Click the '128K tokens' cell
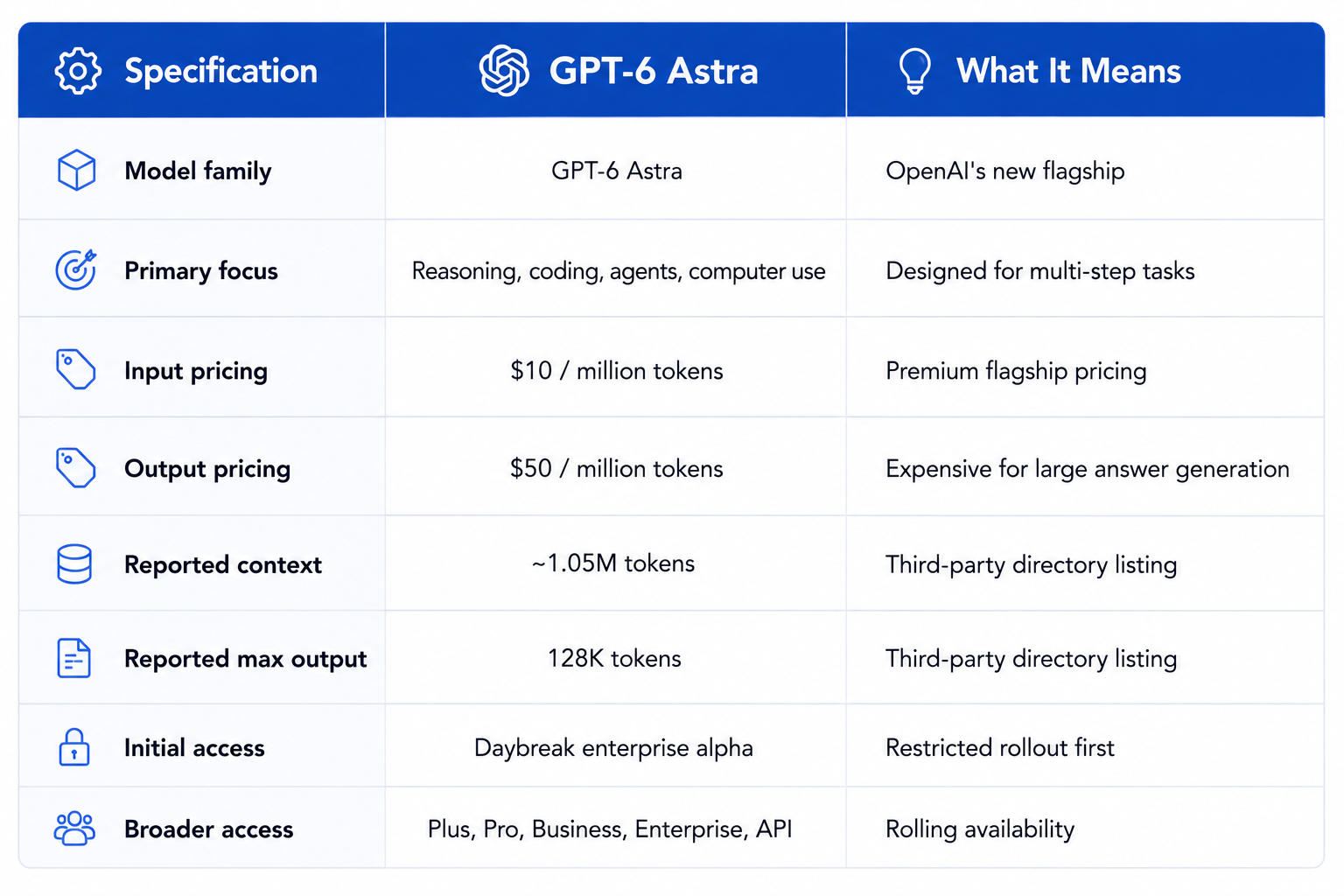 614,659
